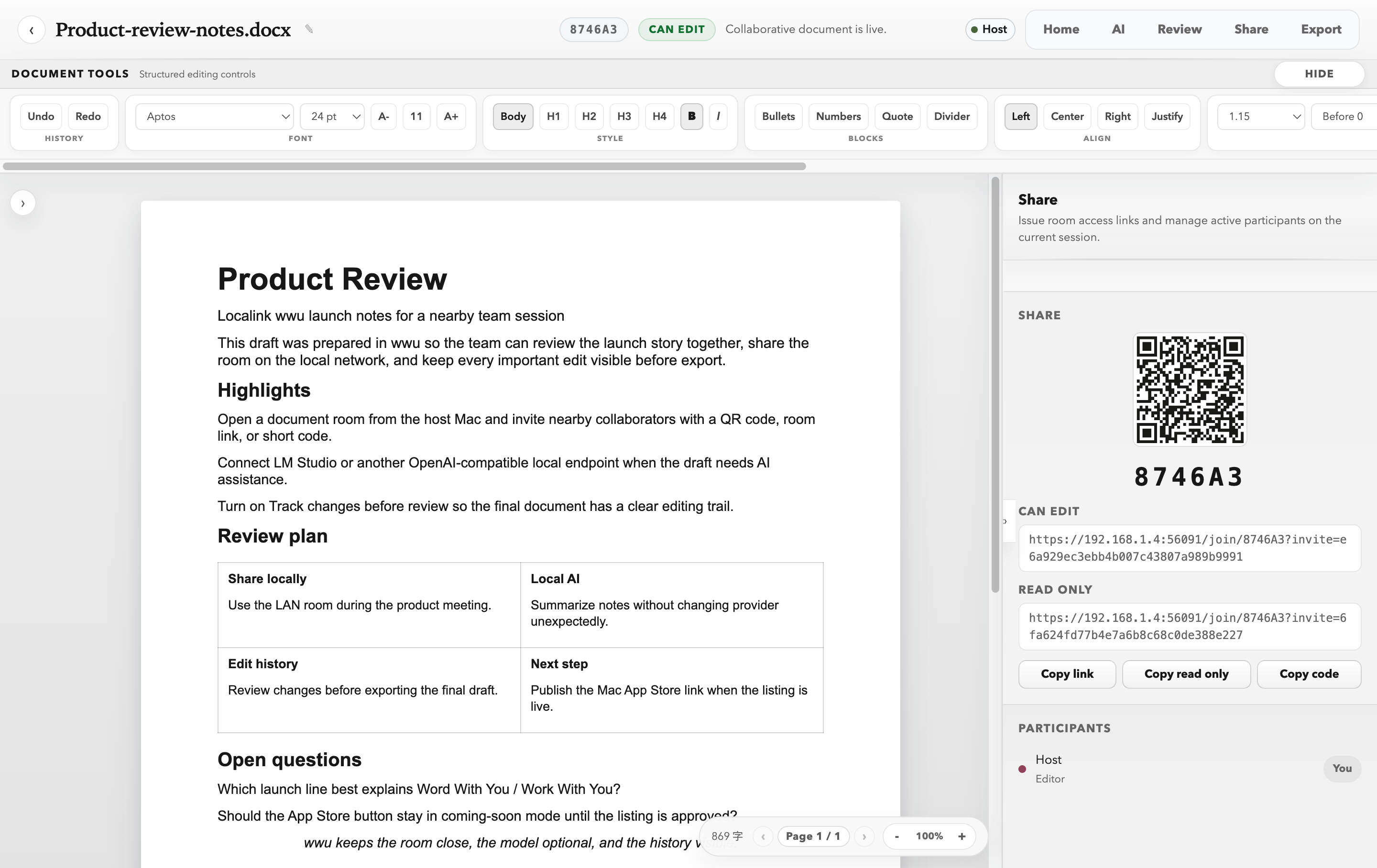This screenshot has width=1377, height=868.
Task: Open the 24 pt font size dropdown
Action: click(332, 116)
